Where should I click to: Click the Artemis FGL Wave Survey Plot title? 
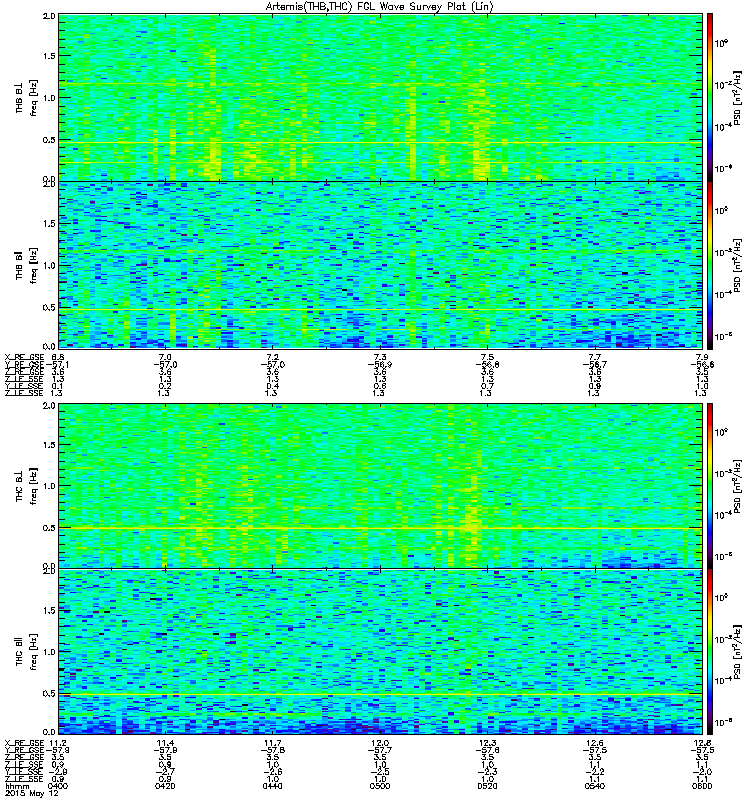pos(380,7)
